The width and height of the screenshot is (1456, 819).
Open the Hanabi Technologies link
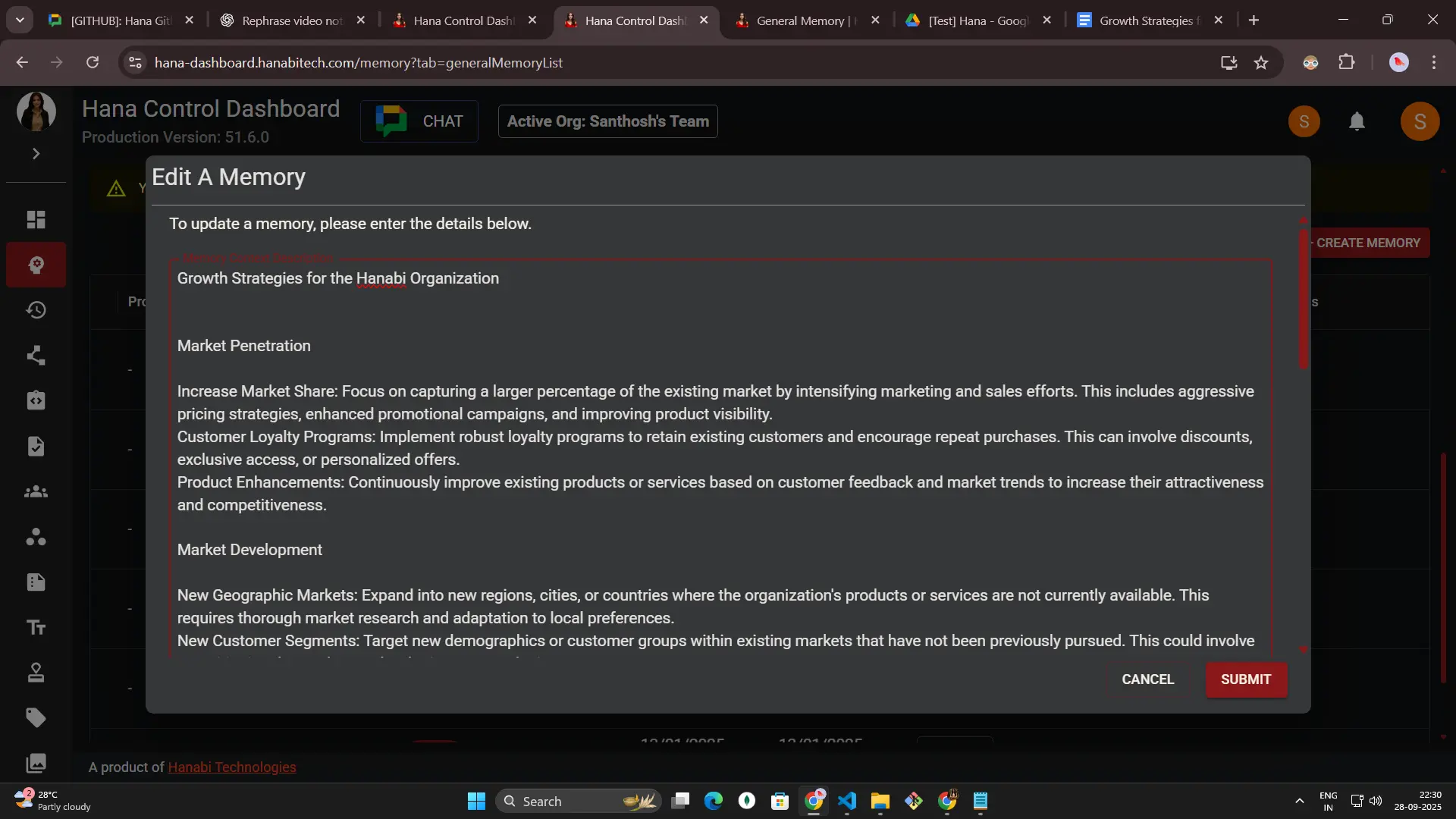coord(231,767)
